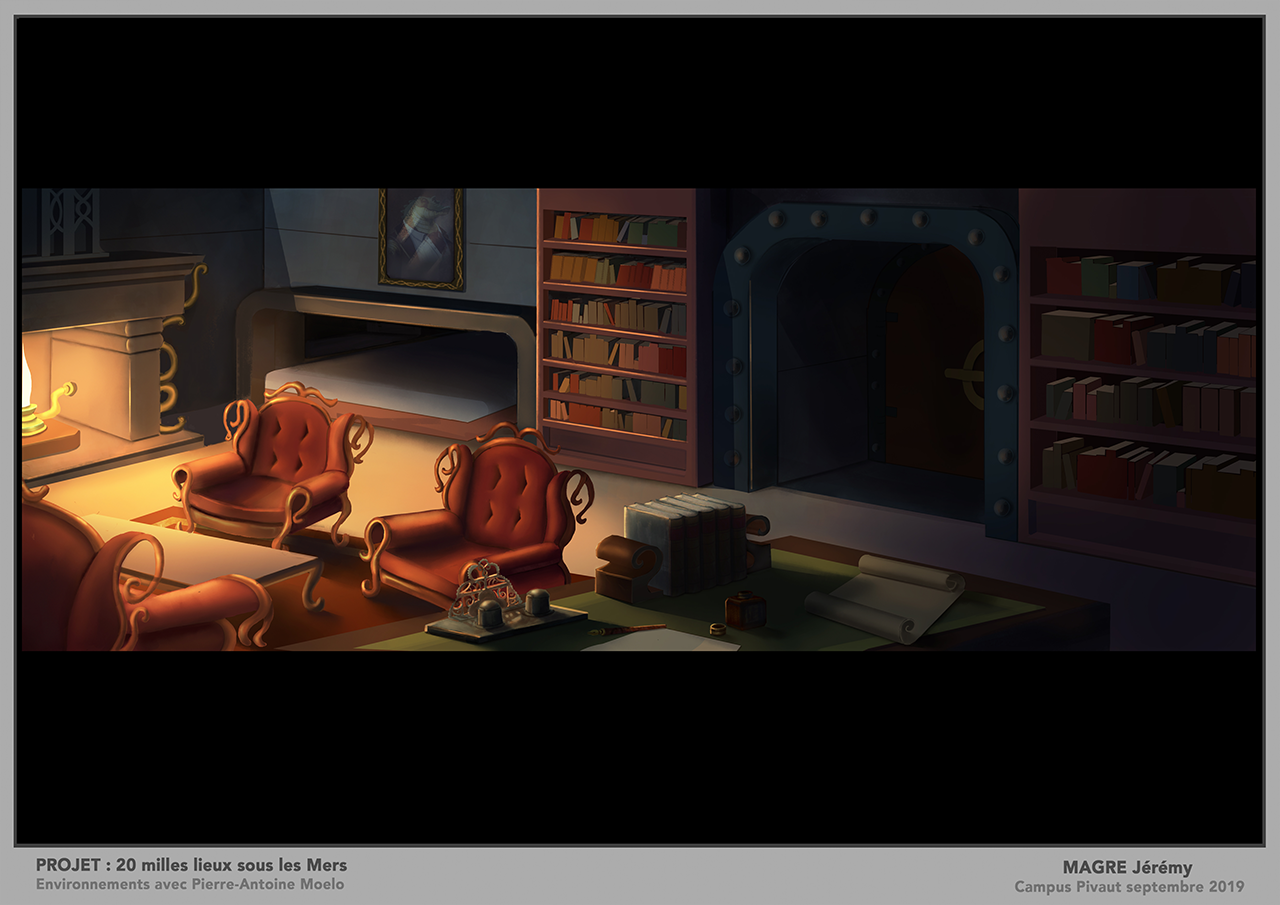Click the 'Campus Pivaut septembre 2019' text
This screenshot has height=905, width=1280.
click(1129, 886)
